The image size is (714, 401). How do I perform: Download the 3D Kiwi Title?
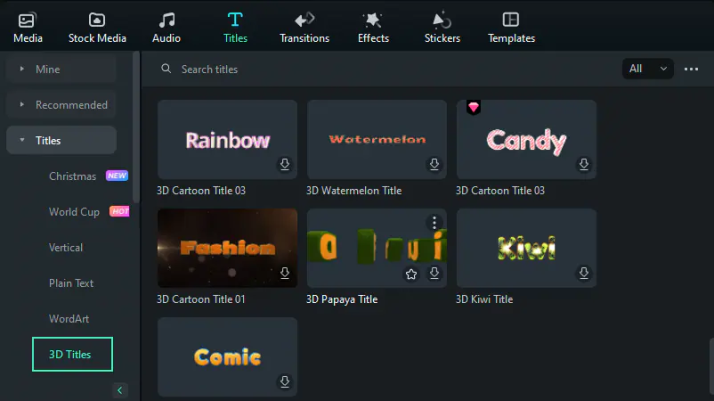click(583, 273)
